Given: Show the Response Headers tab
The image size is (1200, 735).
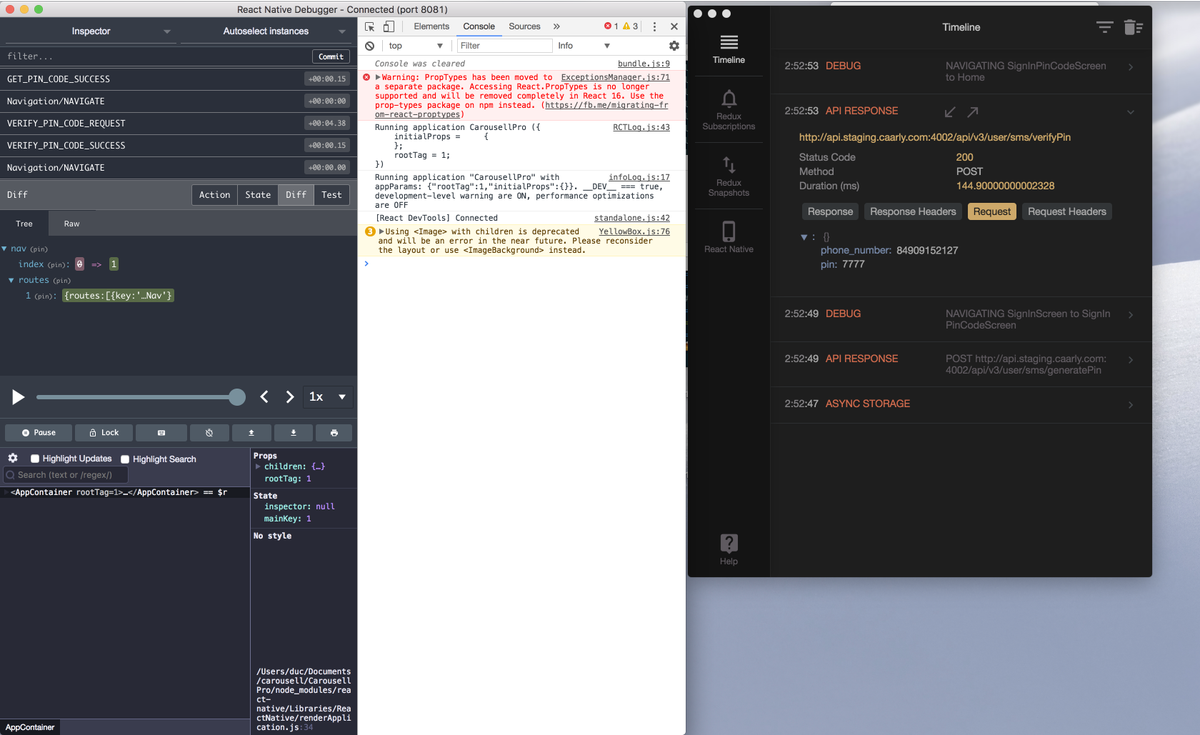Looking at the screenshot, I should pyautogui.click(x=913, y=211).
